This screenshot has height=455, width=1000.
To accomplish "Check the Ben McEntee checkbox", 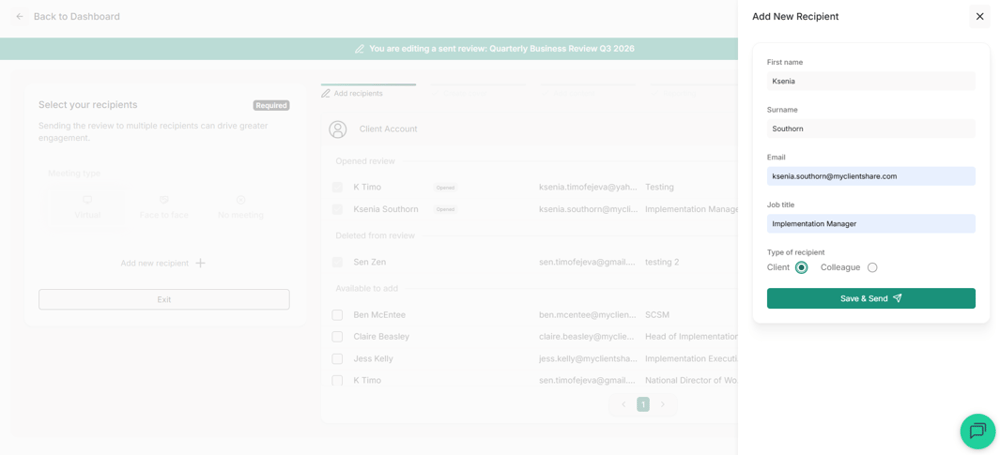I will click(x=337, y=315).
